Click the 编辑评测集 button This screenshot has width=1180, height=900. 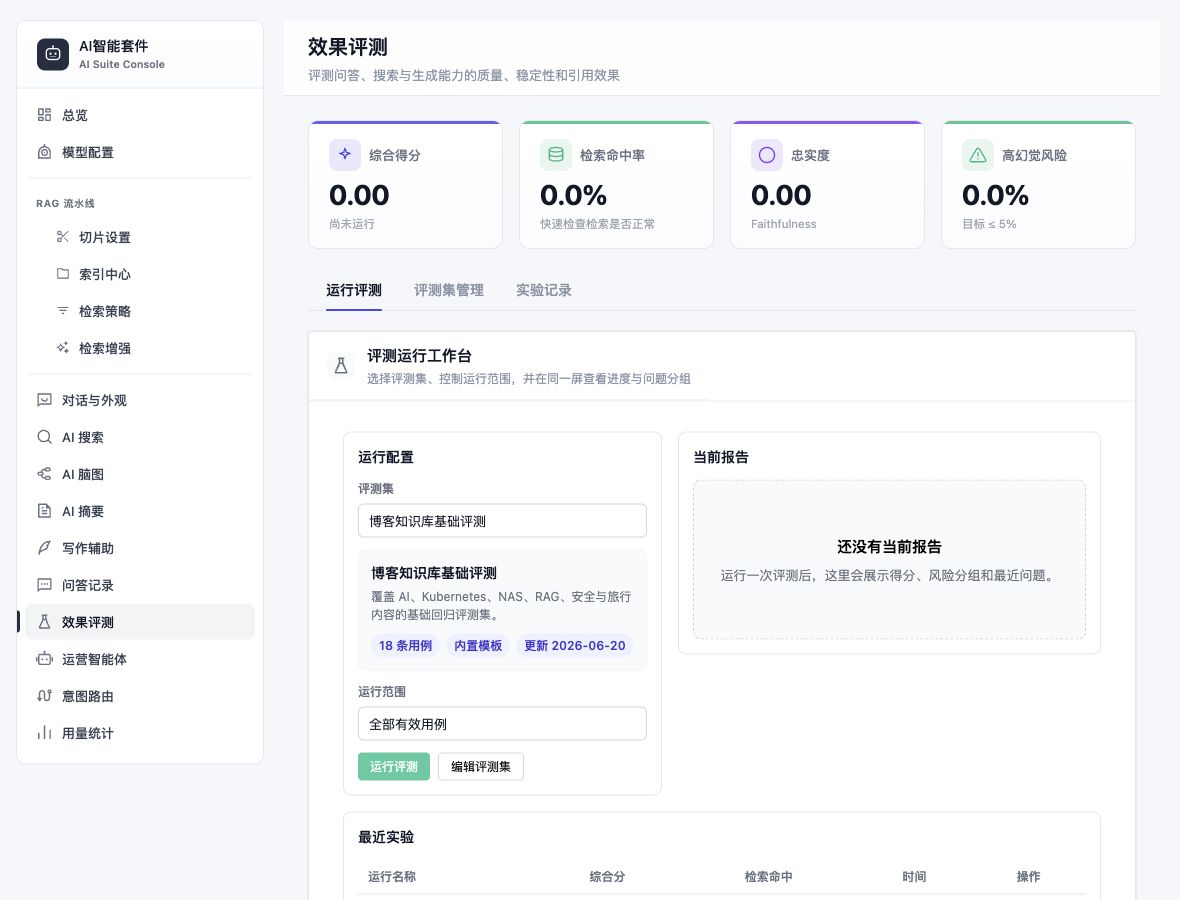[481, 766]
